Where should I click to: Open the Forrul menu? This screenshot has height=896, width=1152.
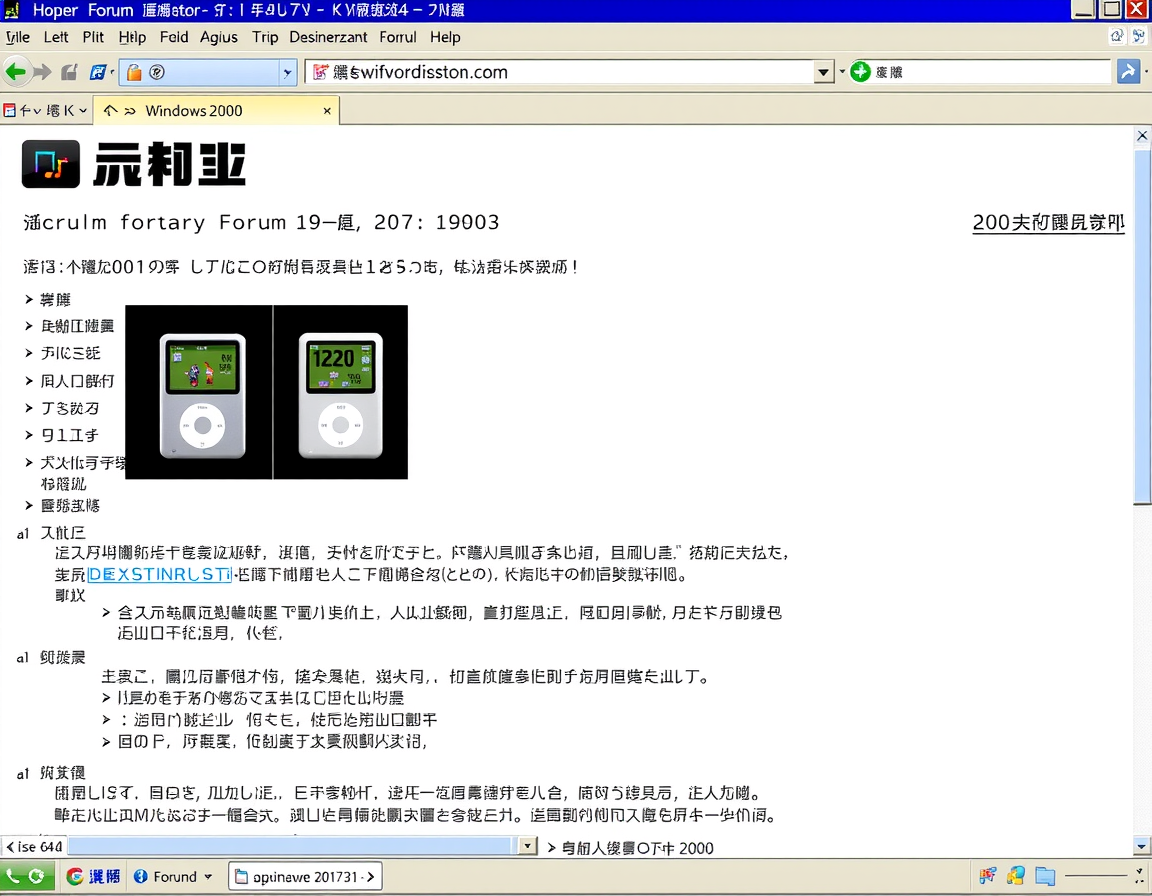pyautogui.click(x=398, y=37)
